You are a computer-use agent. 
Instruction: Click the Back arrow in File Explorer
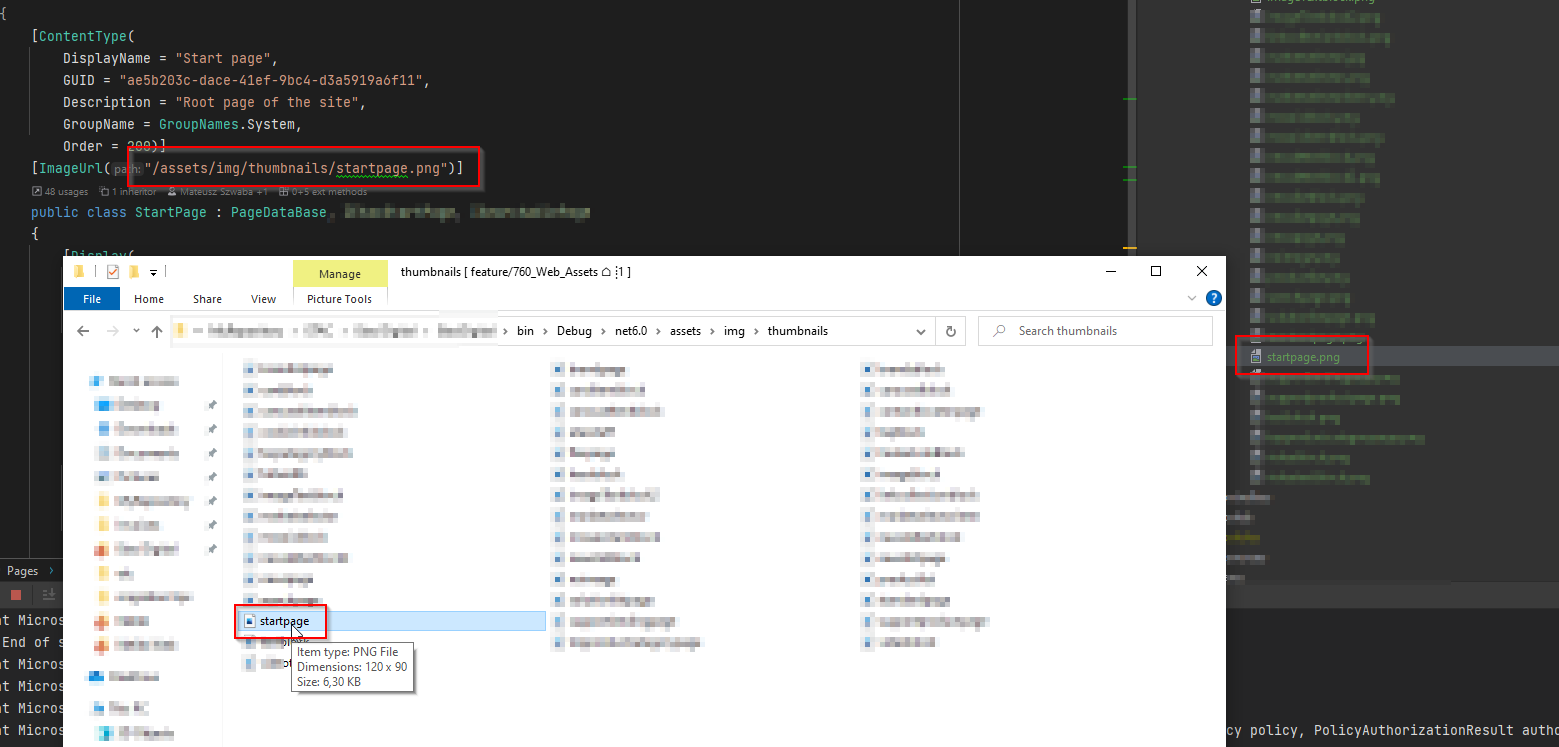(83, 331)
